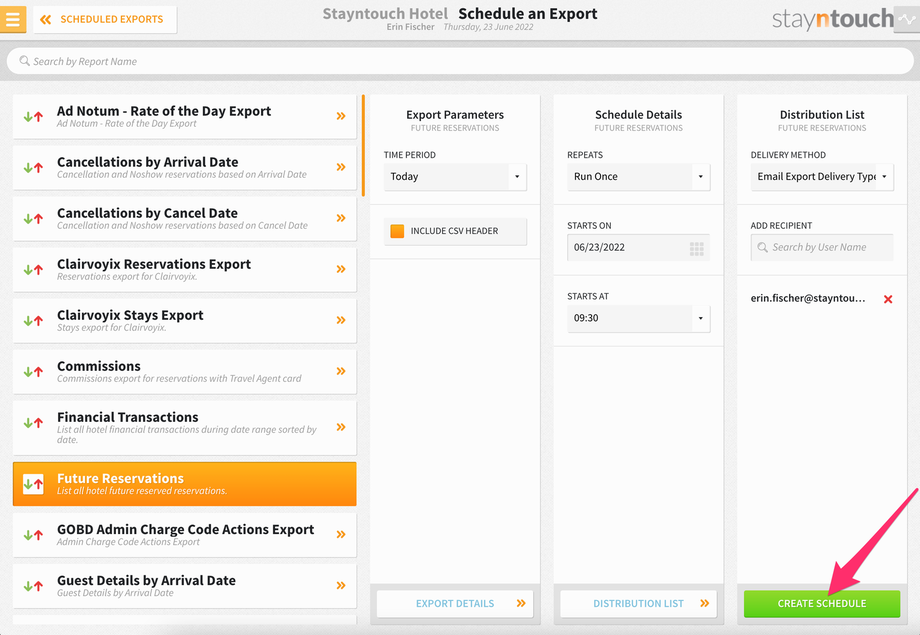
Task: Click magnifier icon in Add Recipient search
Action: coord(762,248)
